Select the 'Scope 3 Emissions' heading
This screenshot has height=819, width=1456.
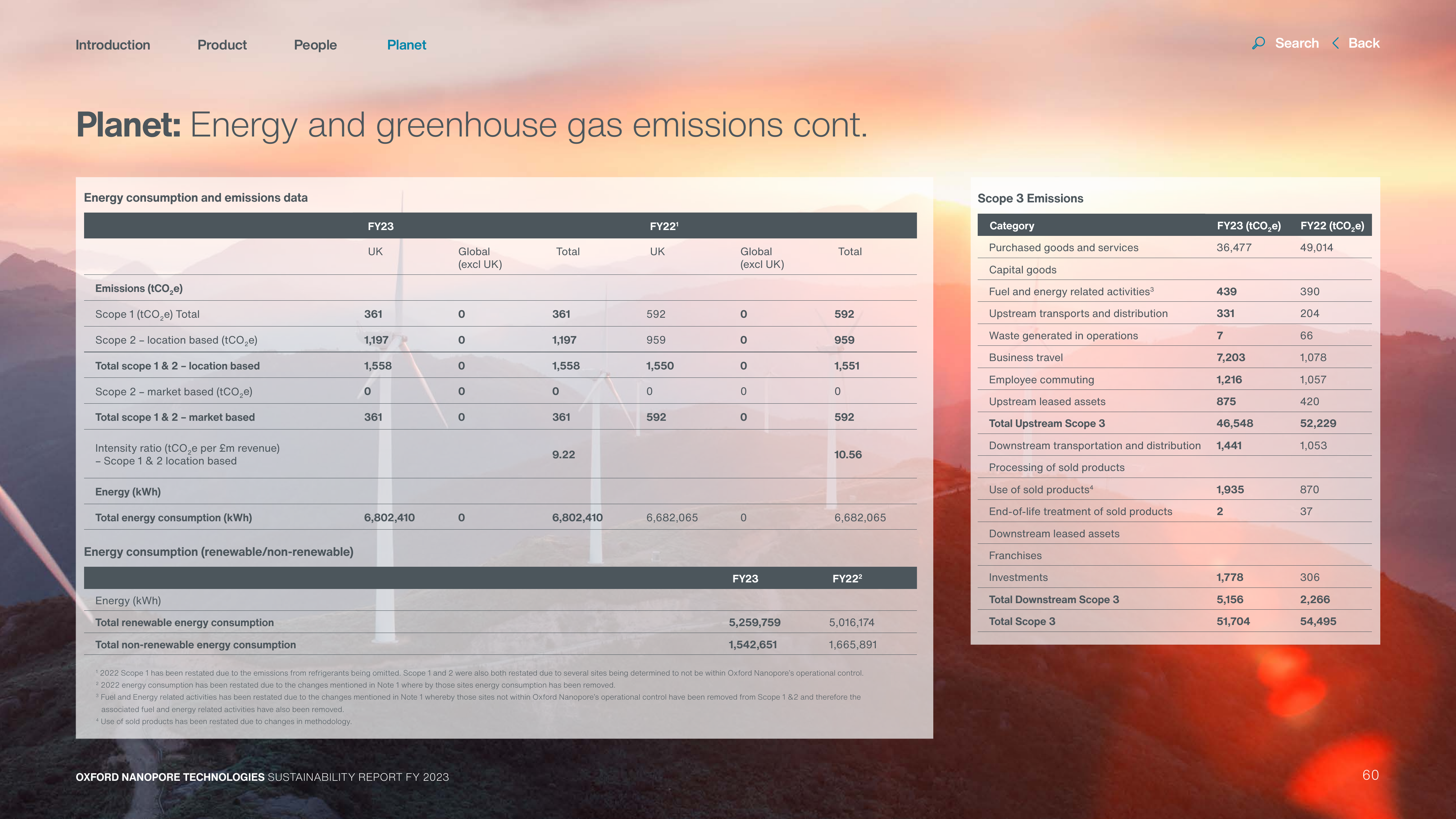1030,198
